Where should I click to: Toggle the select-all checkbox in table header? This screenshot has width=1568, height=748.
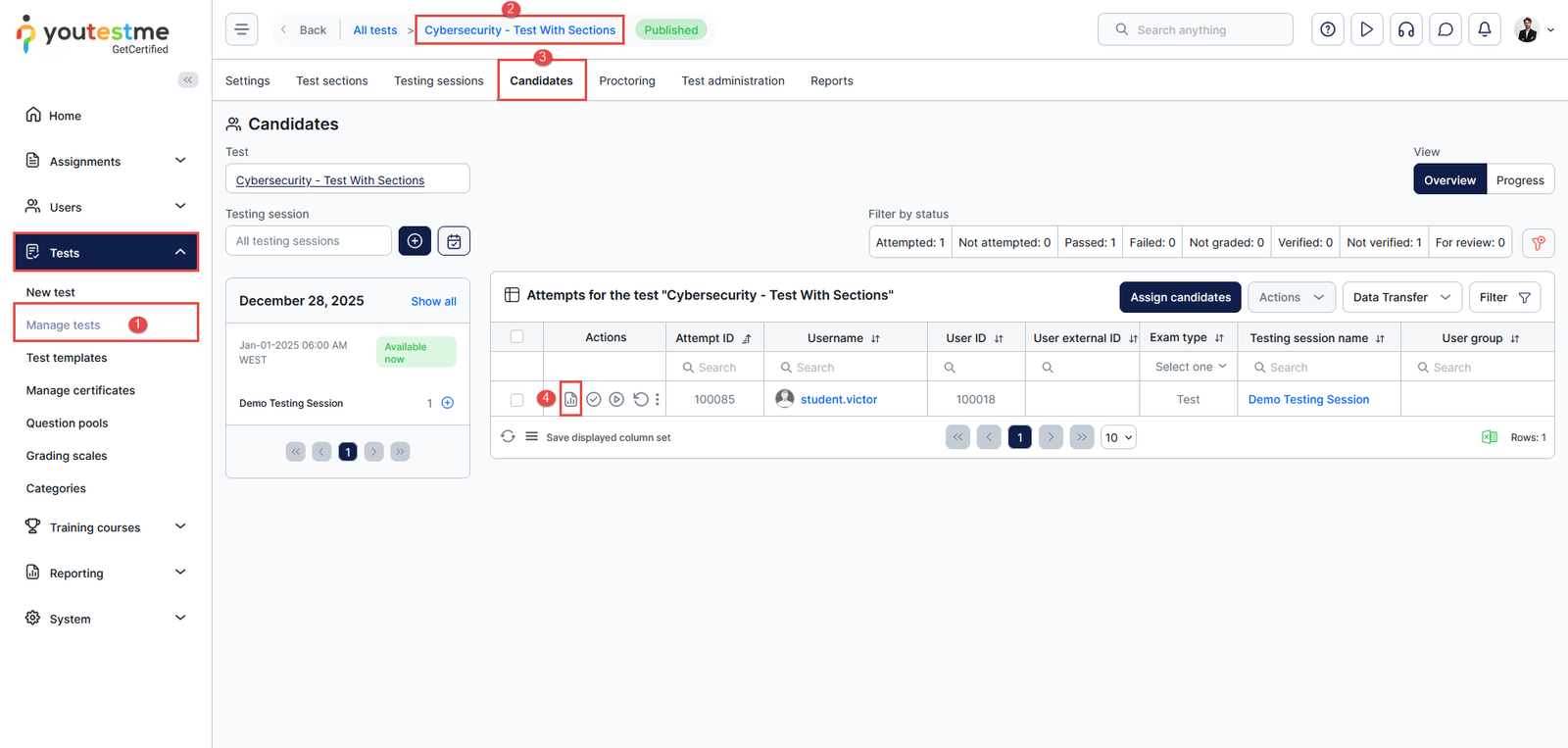516,337
